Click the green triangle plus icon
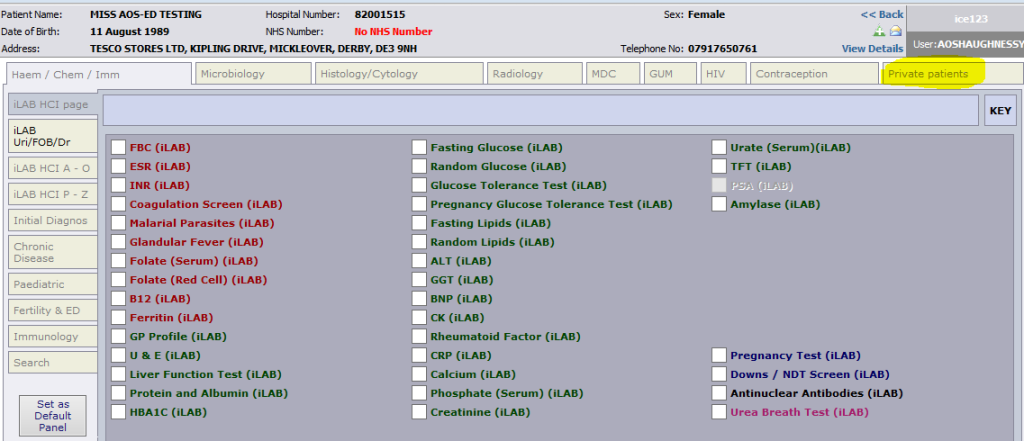 (879, 31)
